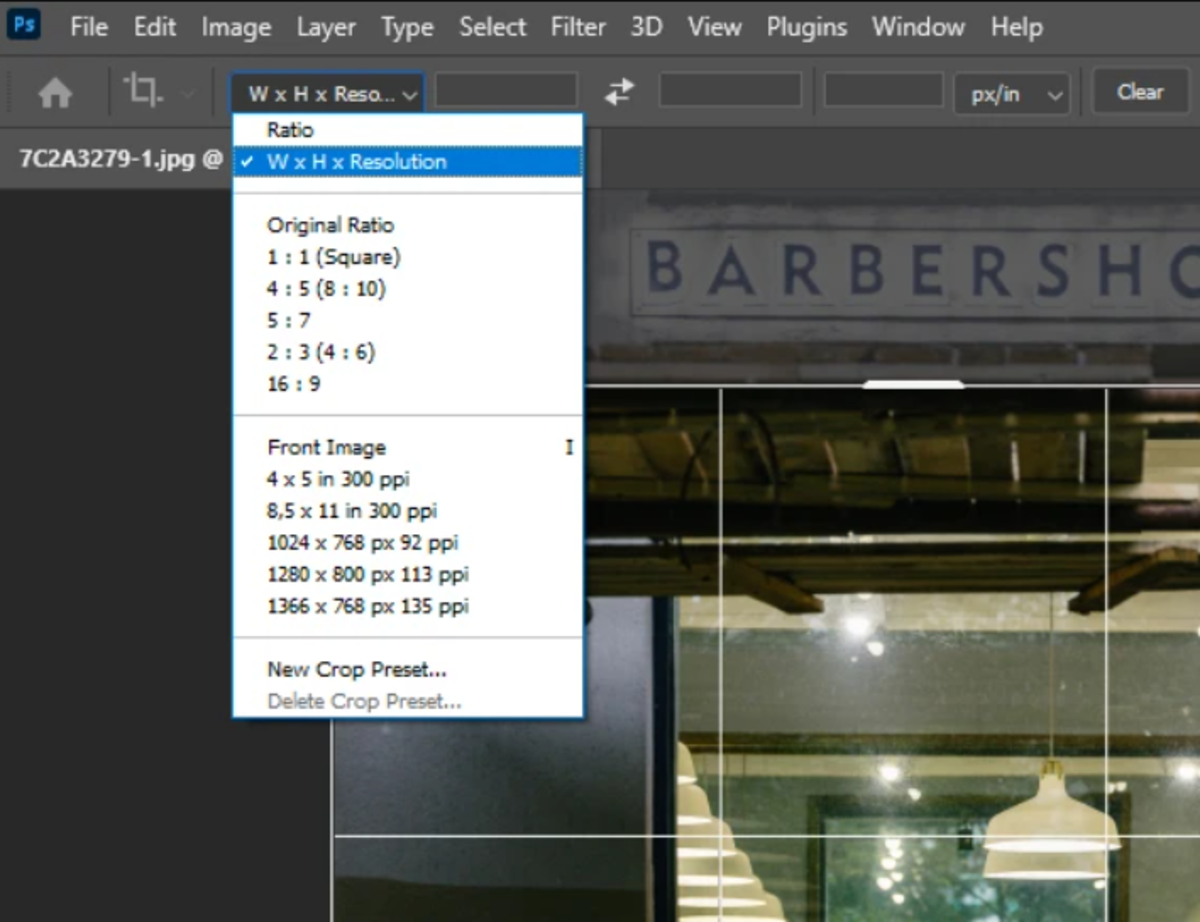
Task: Select the 1 : 1 (Square) ratio
Action: click(332, 256)
